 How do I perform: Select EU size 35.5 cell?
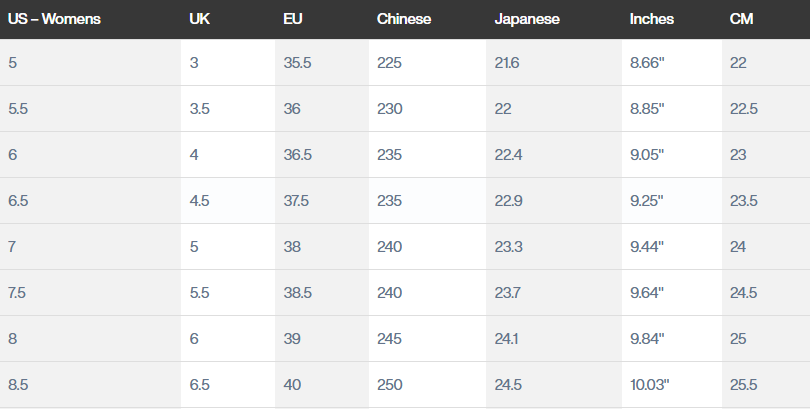297,63
